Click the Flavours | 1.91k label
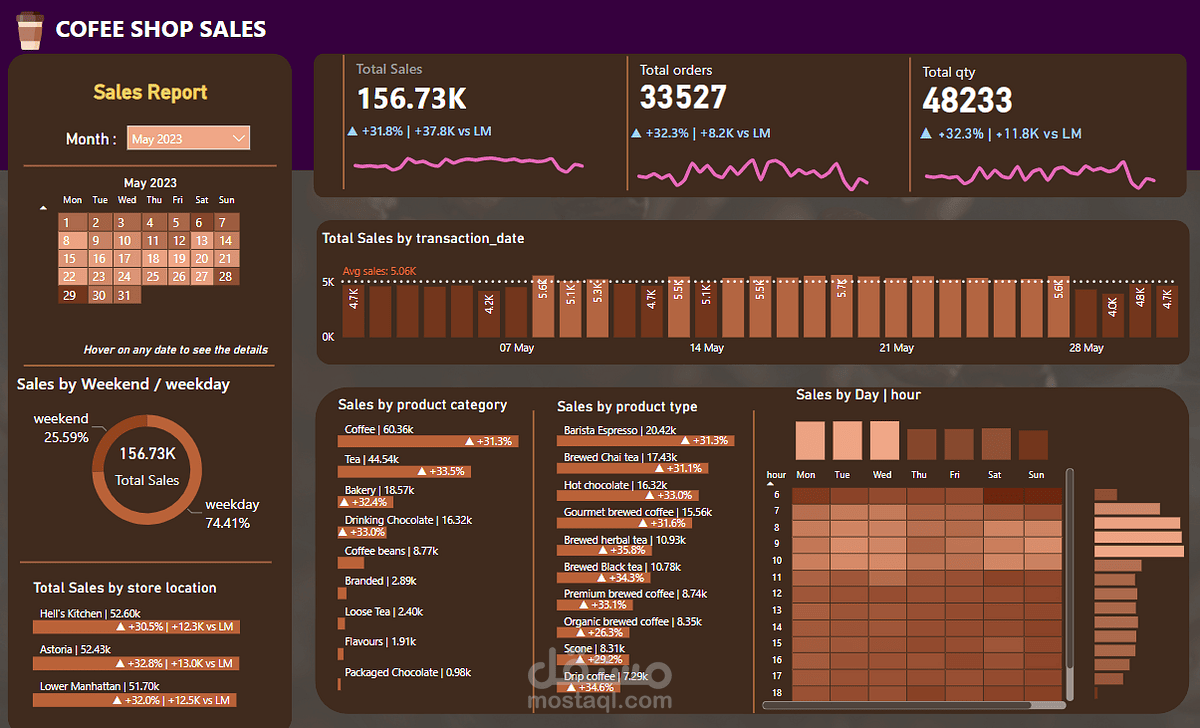 point(380,641)
